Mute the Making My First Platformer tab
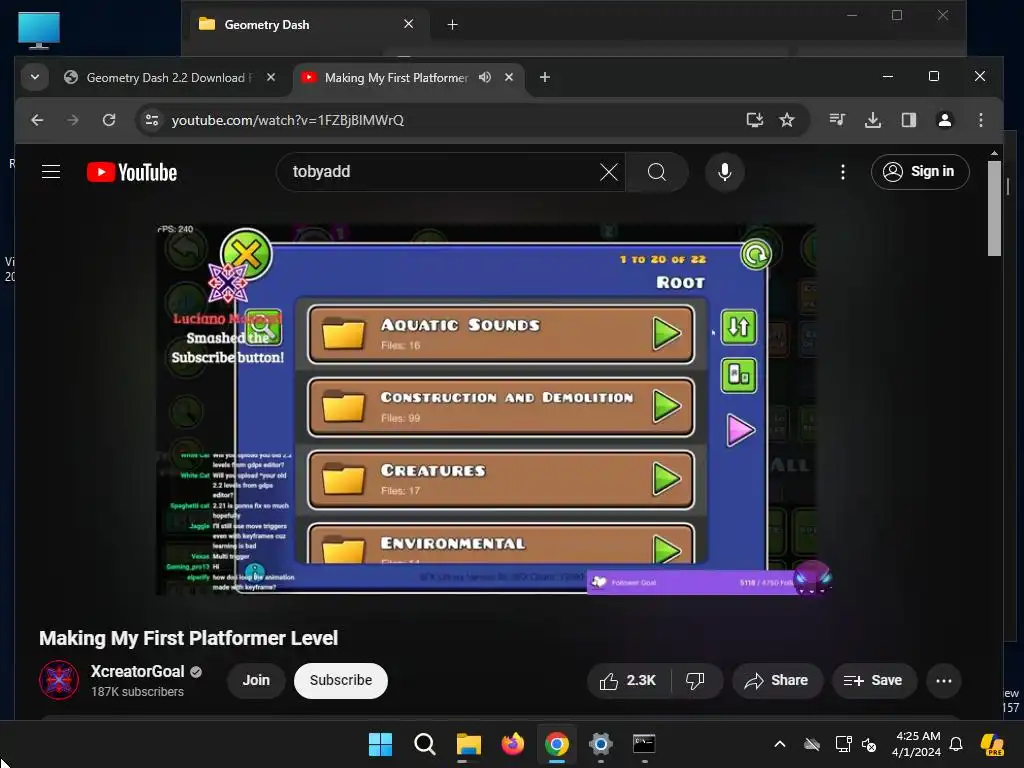This screenshot has width=1024, height=768. pos(485,77)
